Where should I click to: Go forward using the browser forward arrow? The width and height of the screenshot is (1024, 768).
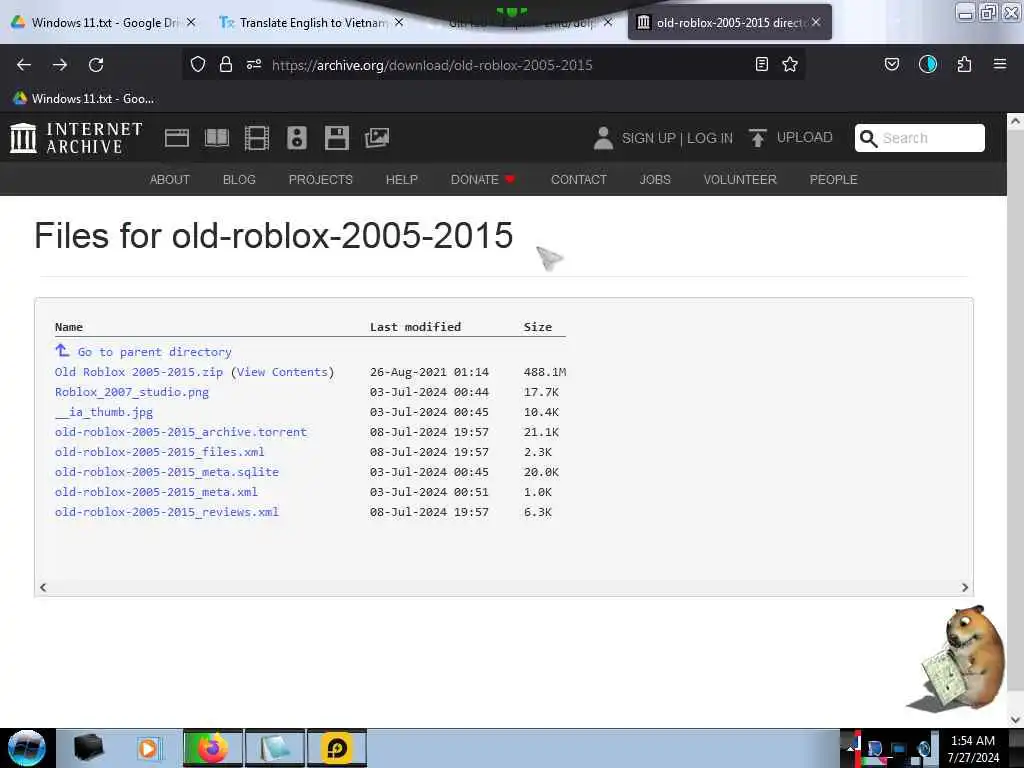click(60, 65)
